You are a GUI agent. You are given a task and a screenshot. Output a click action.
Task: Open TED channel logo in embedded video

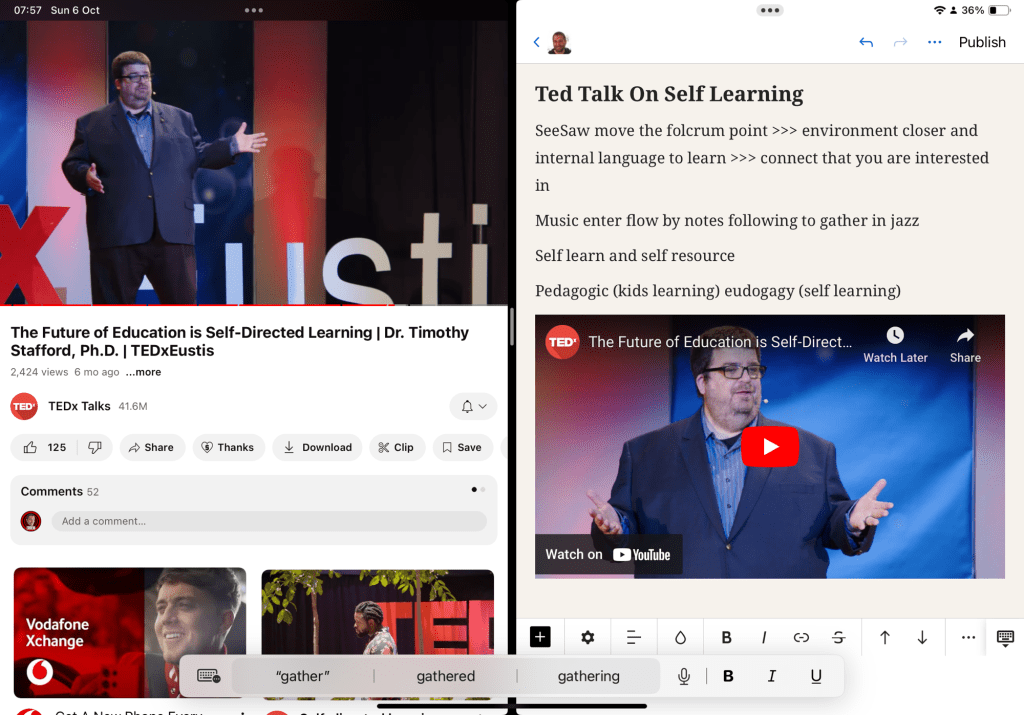click(x=562, y=342)
